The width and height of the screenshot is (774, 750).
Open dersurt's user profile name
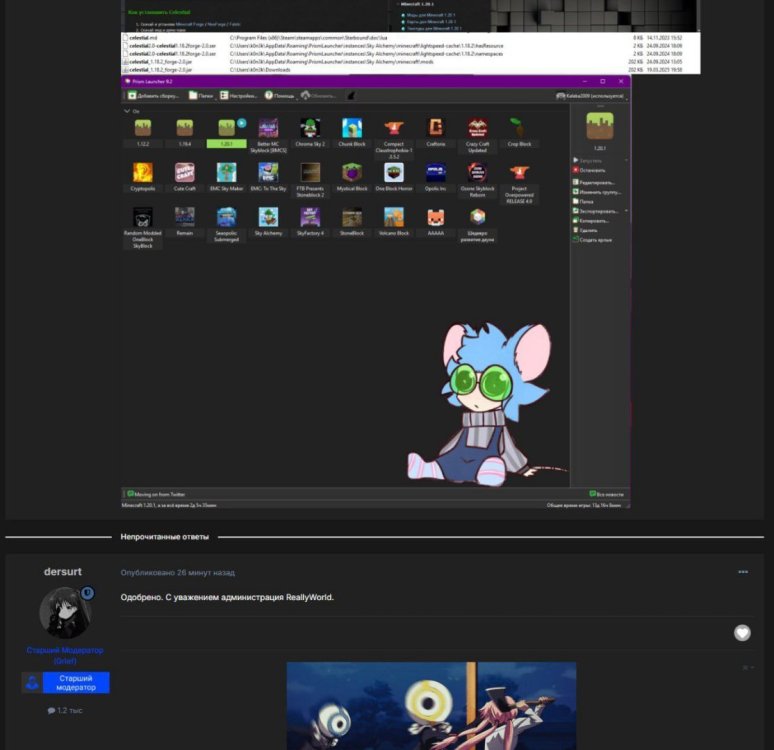[x=63, y=572]
